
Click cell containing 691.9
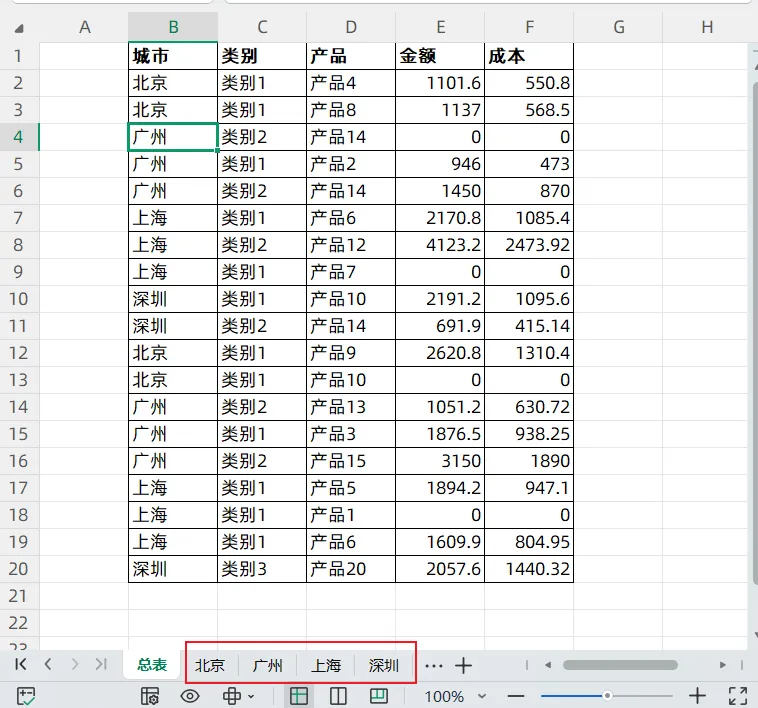pos(440,326)
